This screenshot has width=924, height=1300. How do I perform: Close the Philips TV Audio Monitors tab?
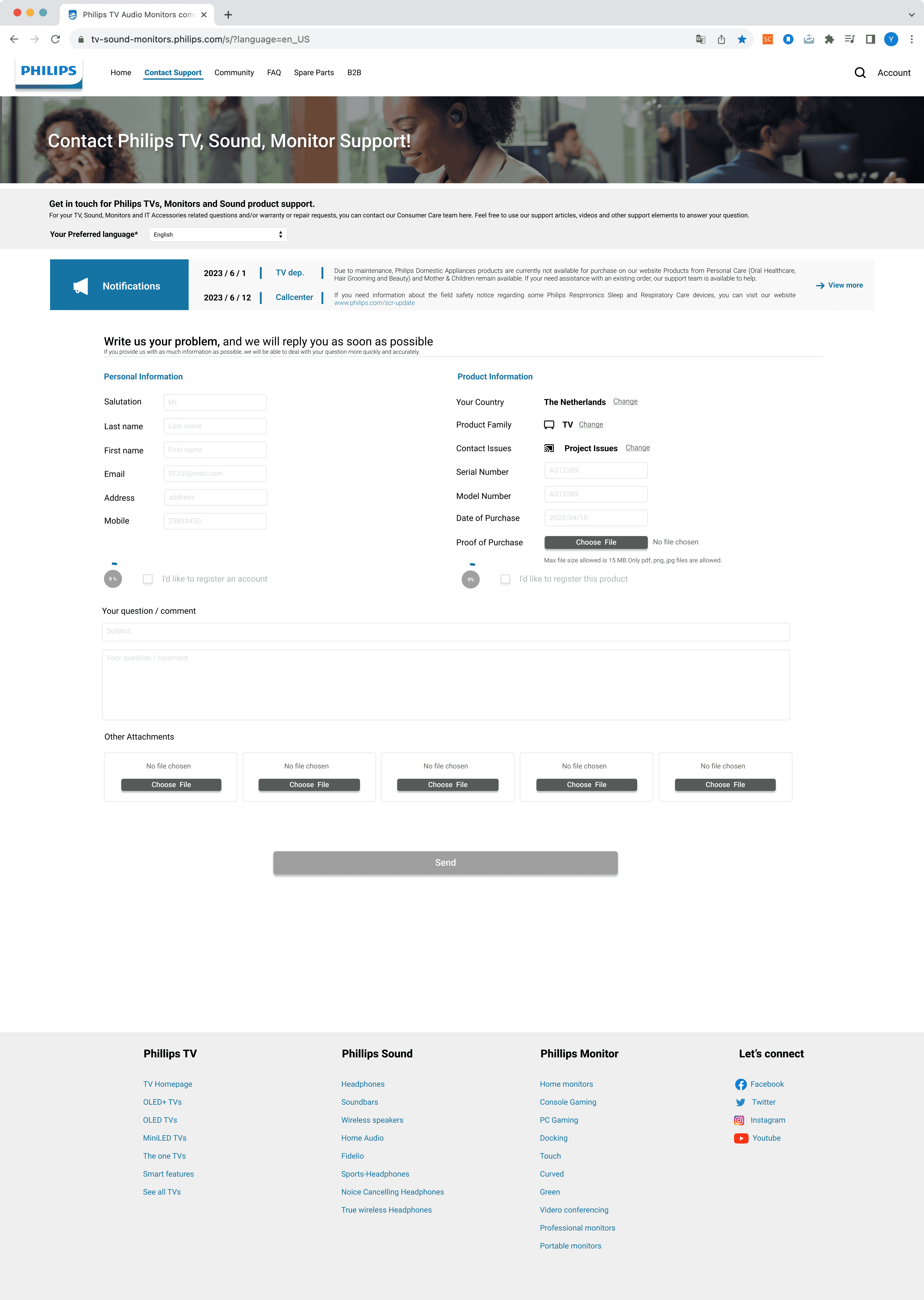pos(204,15)
